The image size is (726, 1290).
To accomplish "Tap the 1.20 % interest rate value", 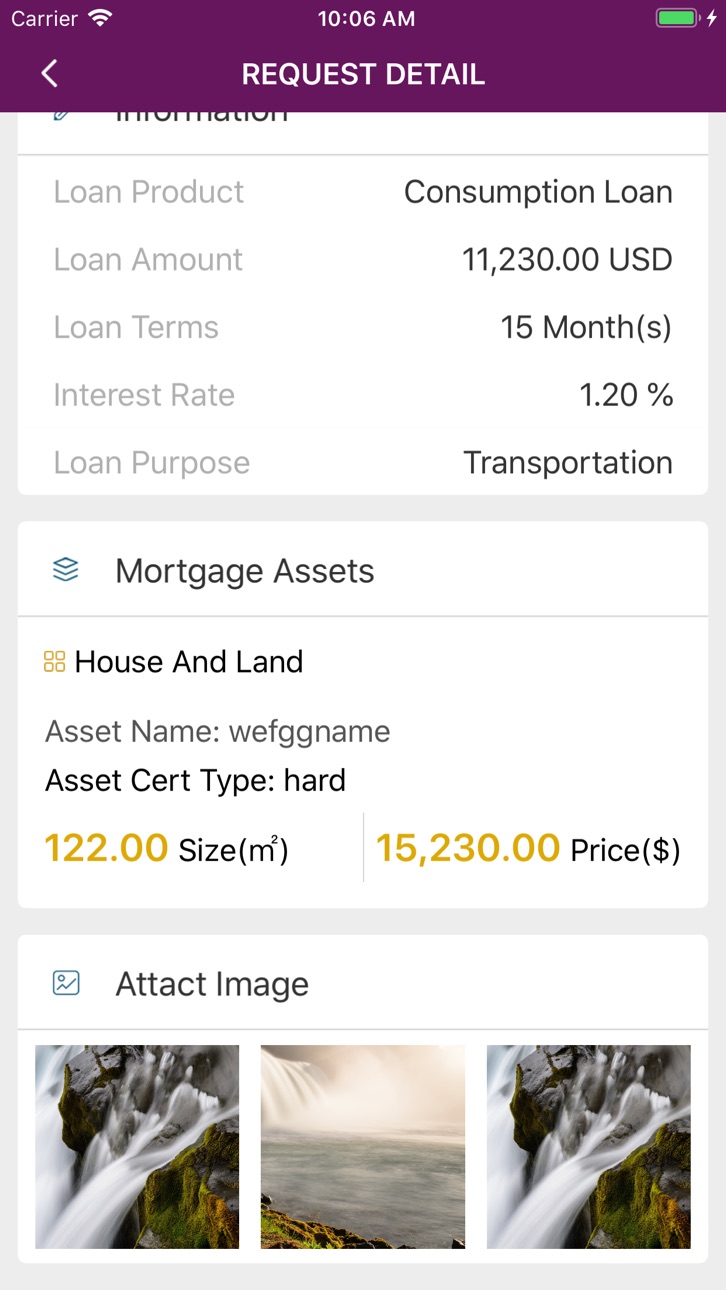I will coord(626,395).
